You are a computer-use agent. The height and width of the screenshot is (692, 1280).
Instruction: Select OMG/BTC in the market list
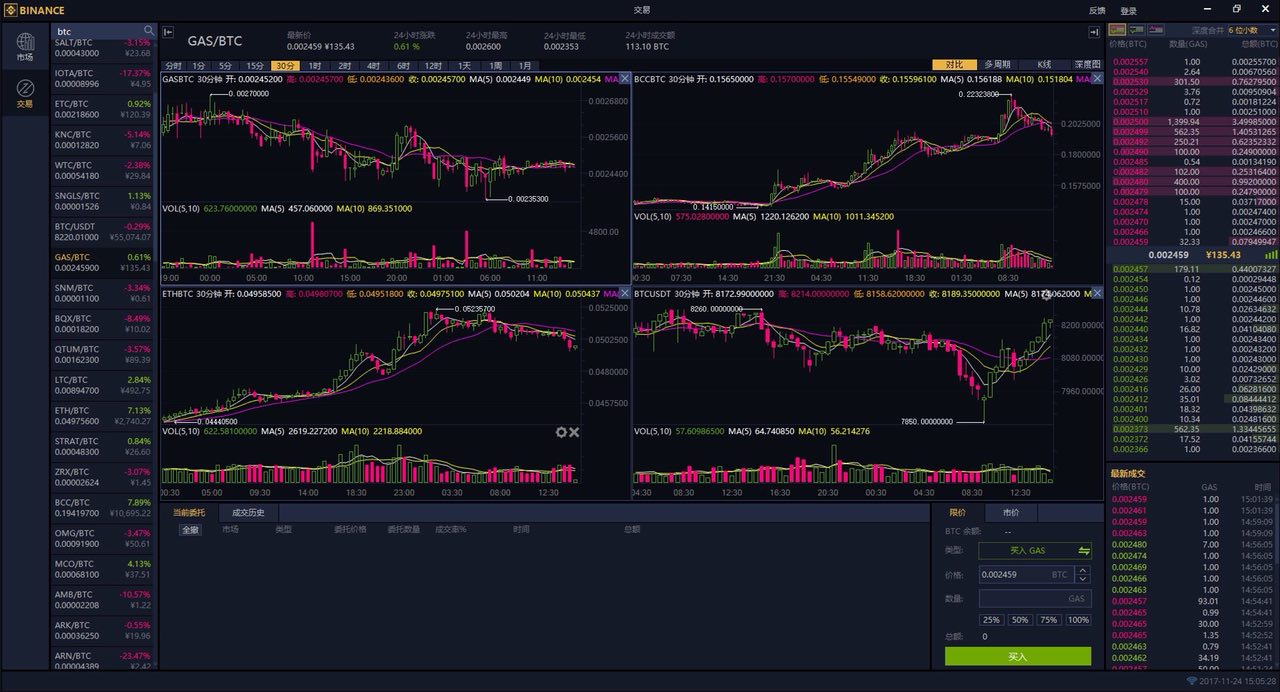coord(103,539)
